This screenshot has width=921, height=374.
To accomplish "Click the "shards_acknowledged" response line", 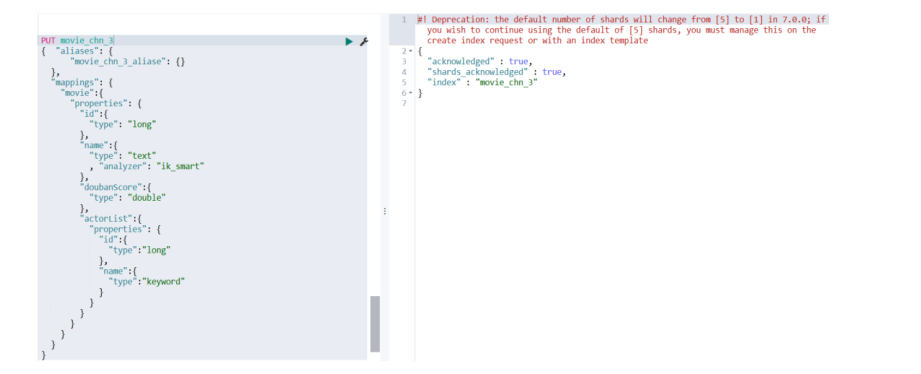I will pos(496,72).
